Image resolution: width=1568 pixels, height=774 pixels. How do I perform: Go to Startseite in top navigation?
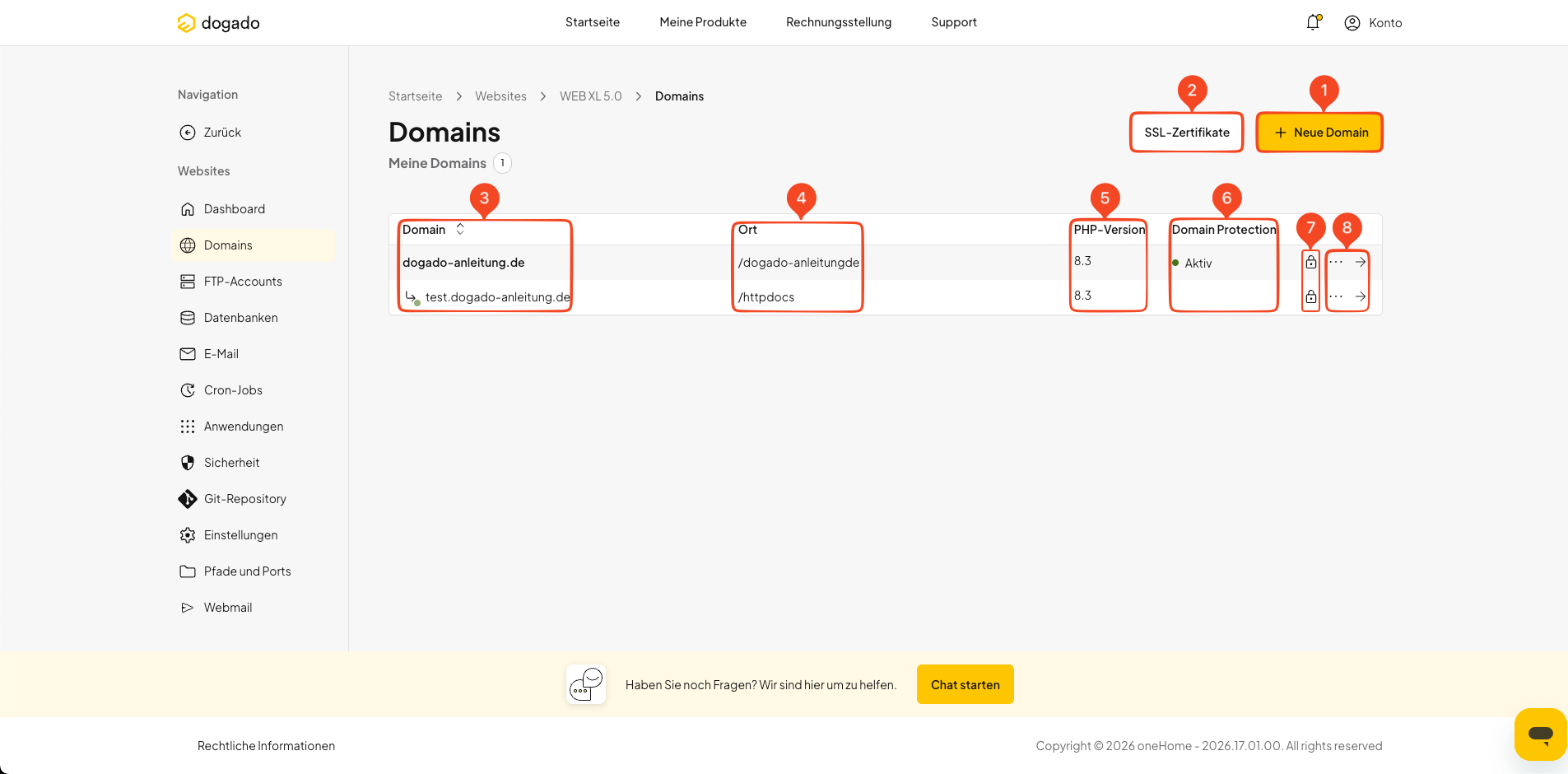click(x=593, y=22)
